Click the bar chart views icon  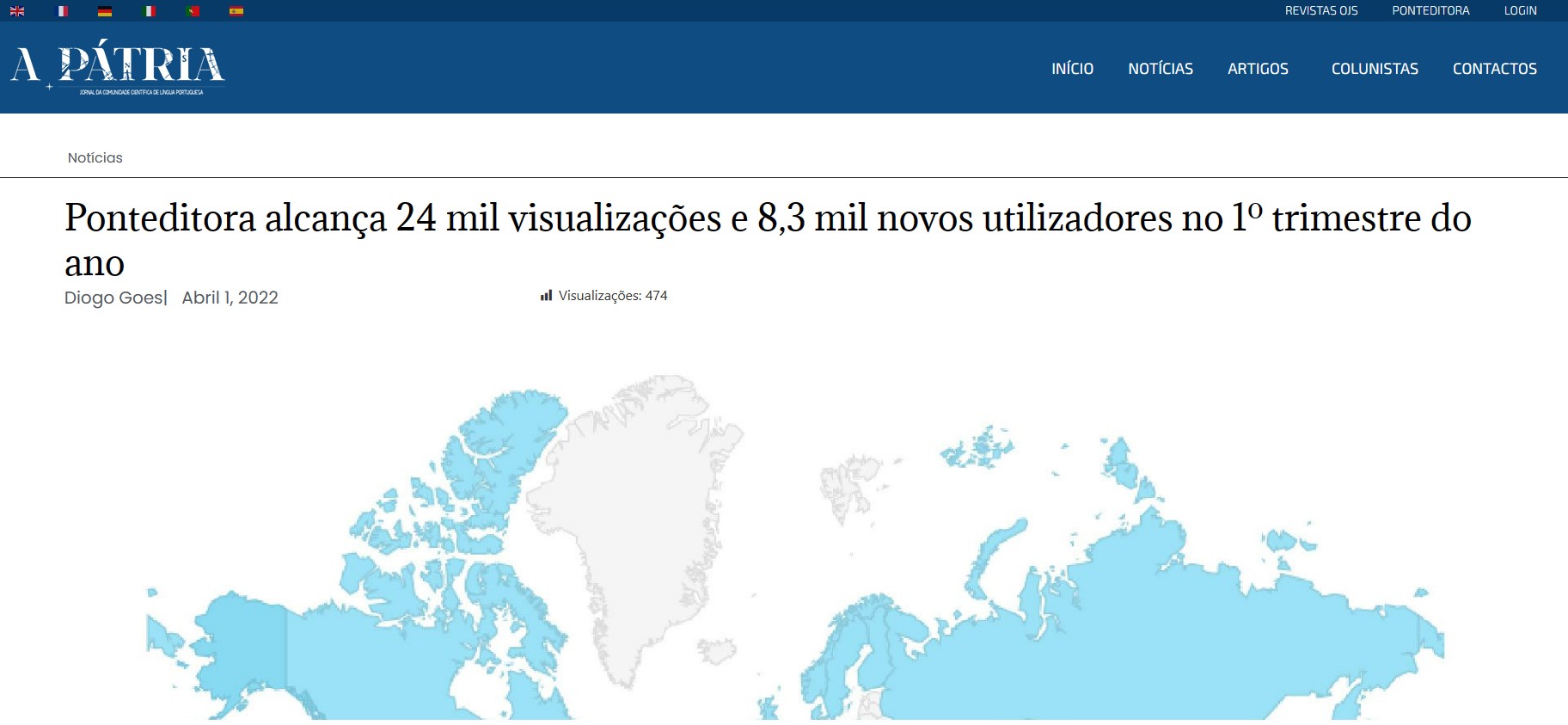click(546, 296)
